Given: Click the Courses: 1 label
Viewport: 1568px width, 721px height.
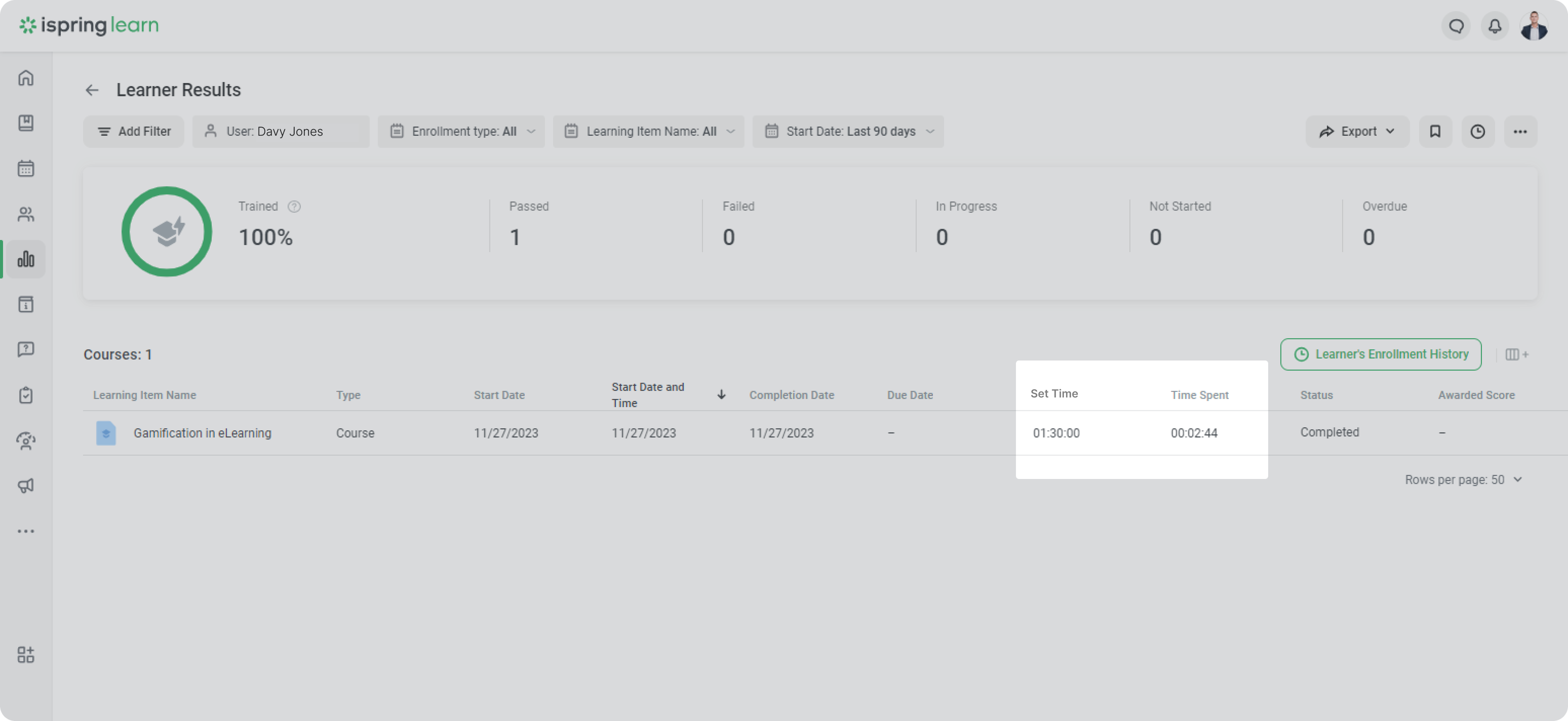Looking at the screenshot, I should point(117,355).
